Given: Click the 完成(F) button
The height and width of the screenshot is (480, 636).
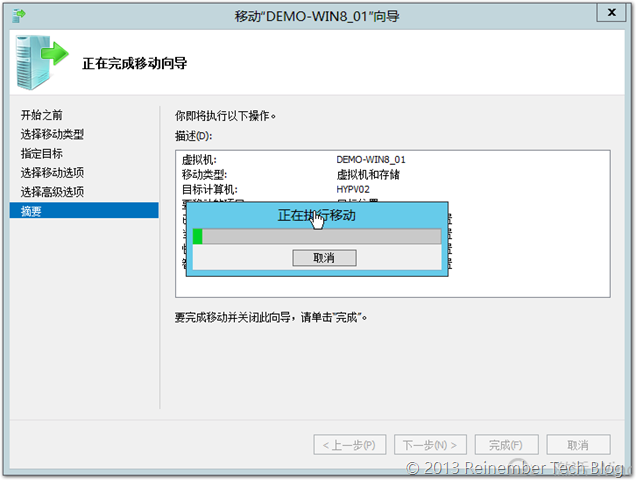Looking at the screenshot, I should [x=506, y=445].
